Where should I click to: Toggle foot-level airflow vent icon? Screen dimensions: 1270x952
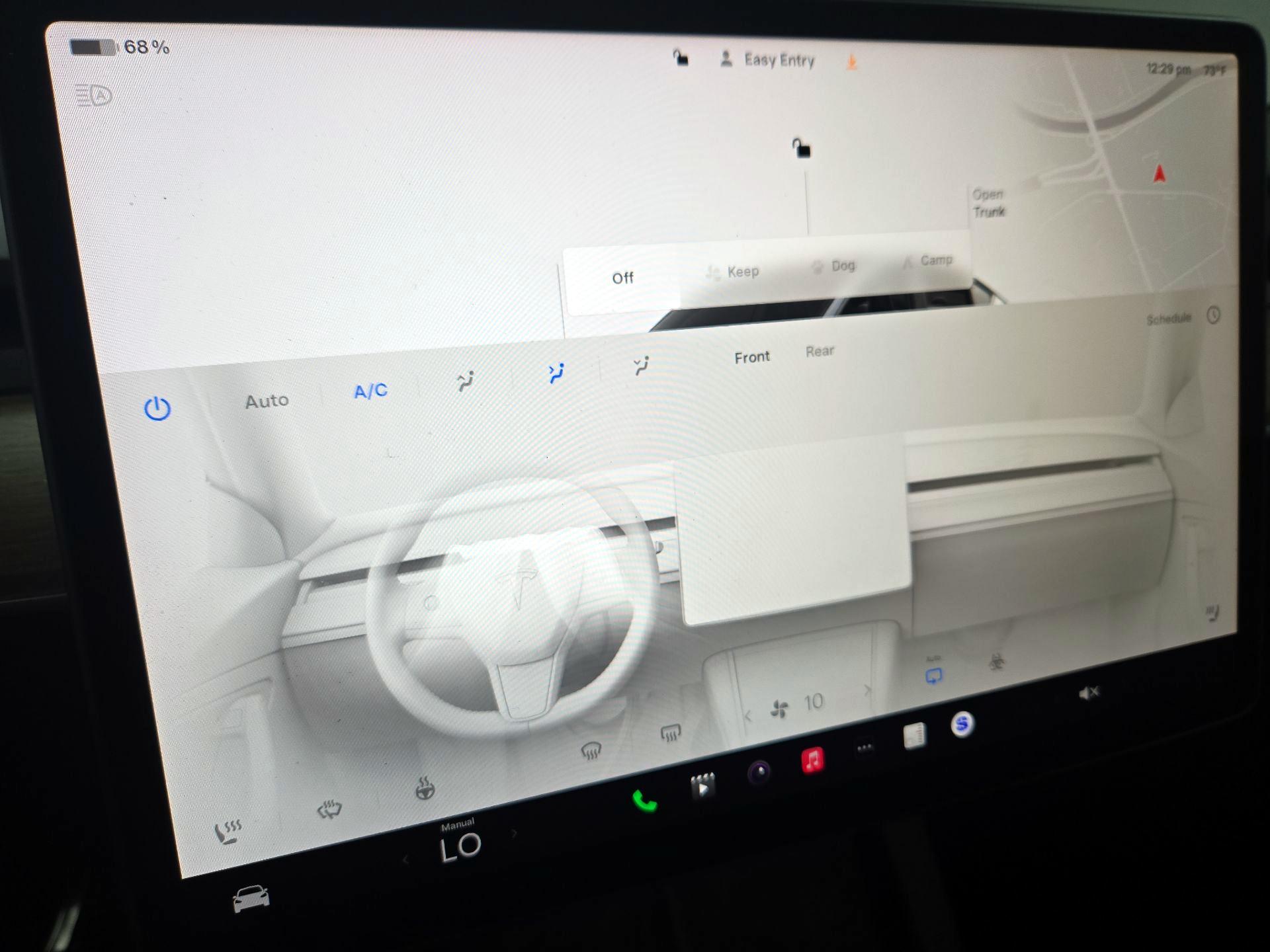coord(641,365)
